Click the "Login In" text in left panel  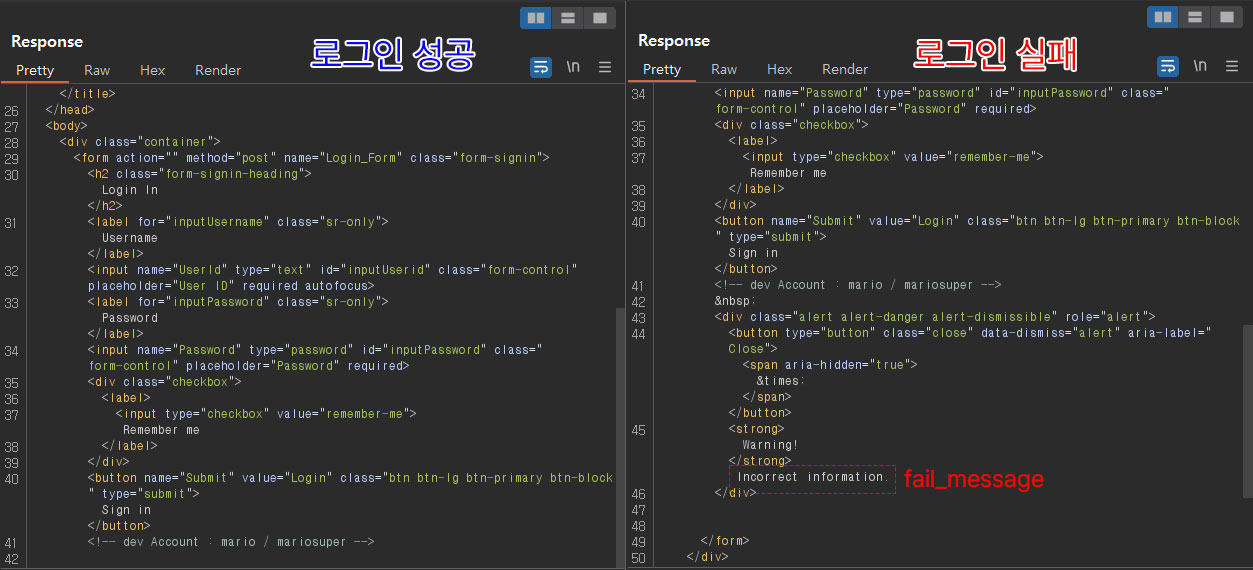click(130, 190)
